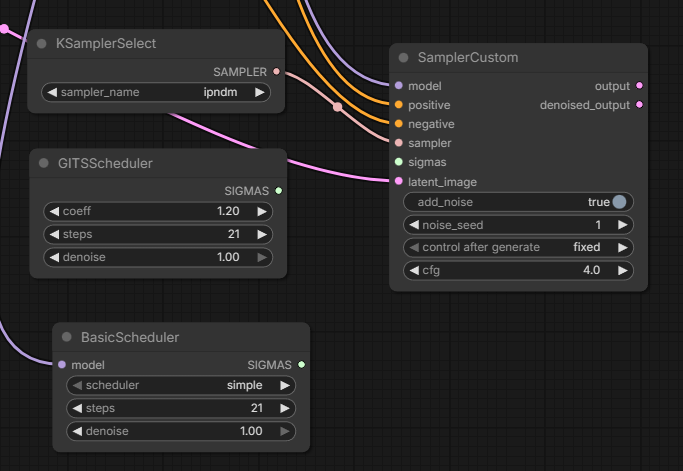This screenshot has width=683, height=471.
Task: Select next scheduler option with right arrow
Action: click(x=285, y=385)
